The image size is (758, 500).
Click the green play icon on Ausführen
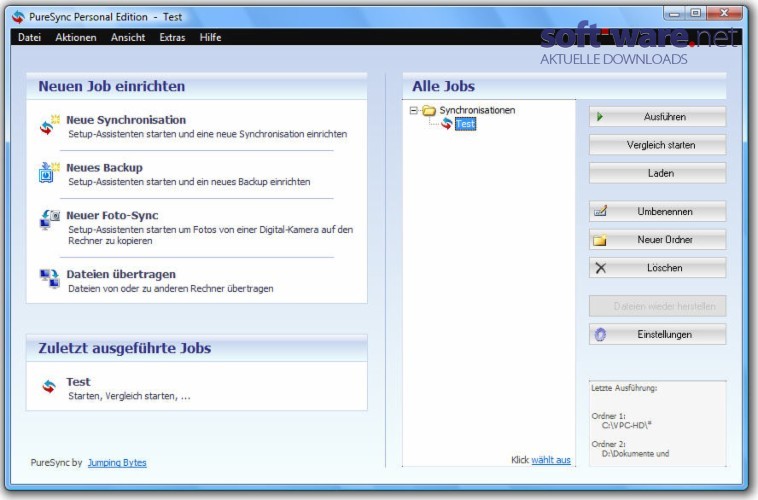[x=600, y=117]
